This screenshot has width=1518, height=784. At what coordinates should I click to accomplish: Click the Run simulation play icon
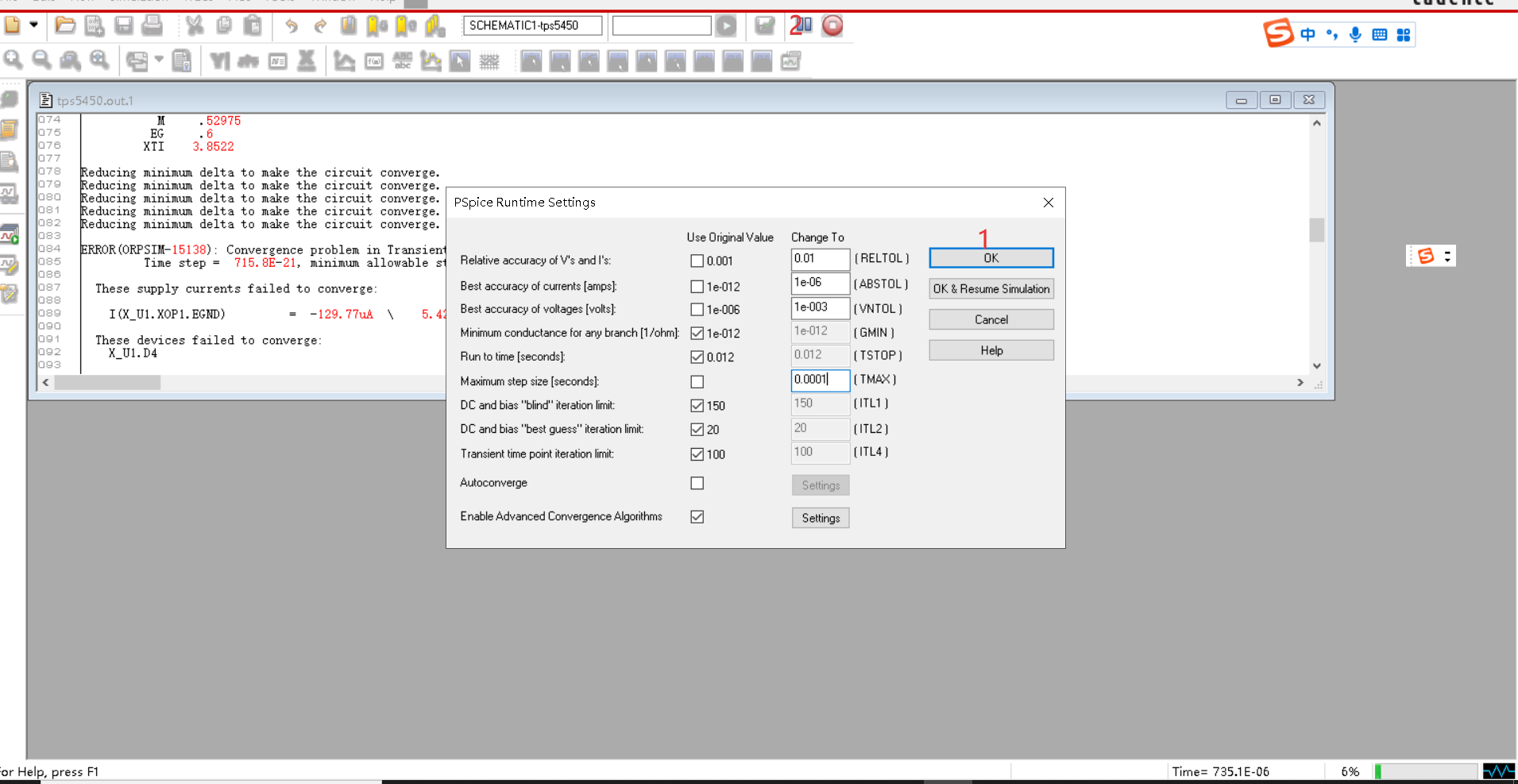click(x=726, y=25)
